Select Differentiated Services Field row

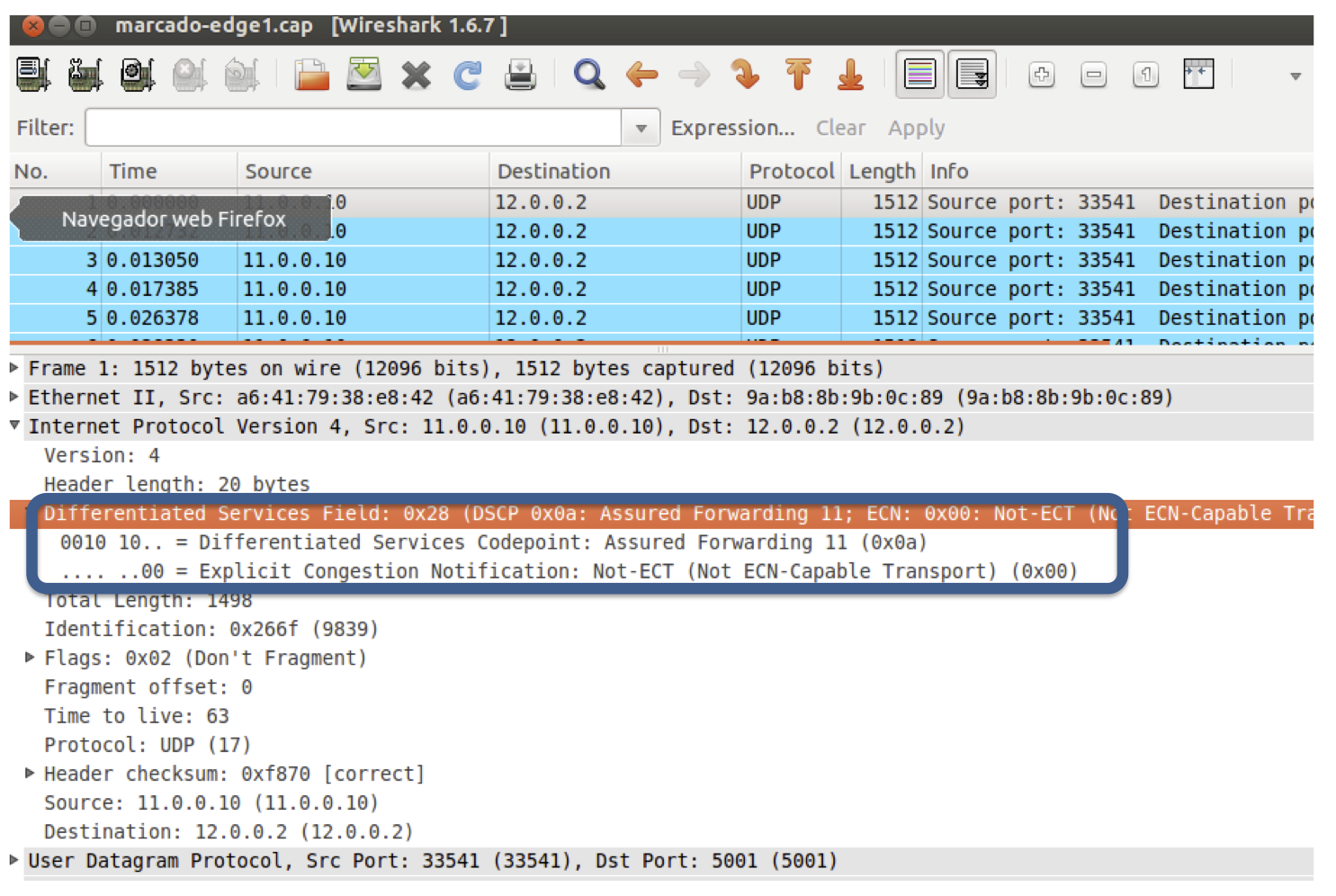point(661,514)
